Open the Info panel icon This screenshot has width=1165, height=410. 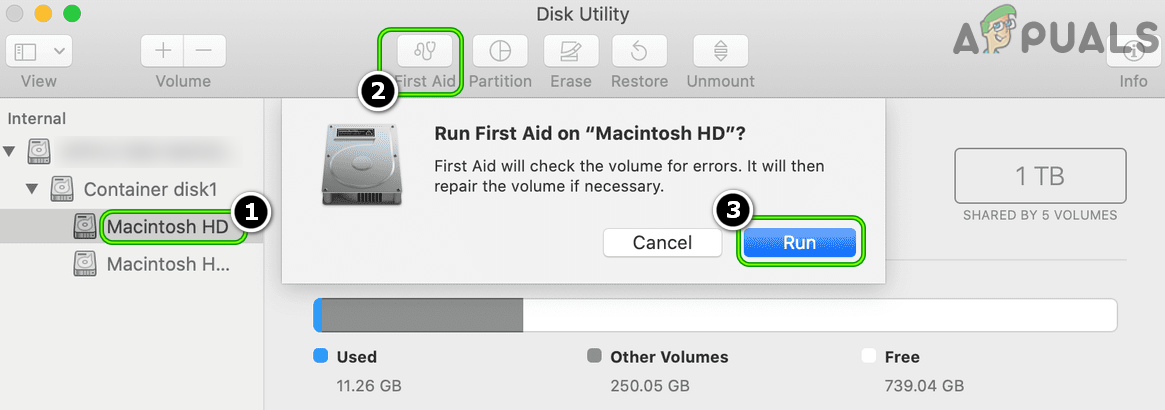click(1133, 51)
